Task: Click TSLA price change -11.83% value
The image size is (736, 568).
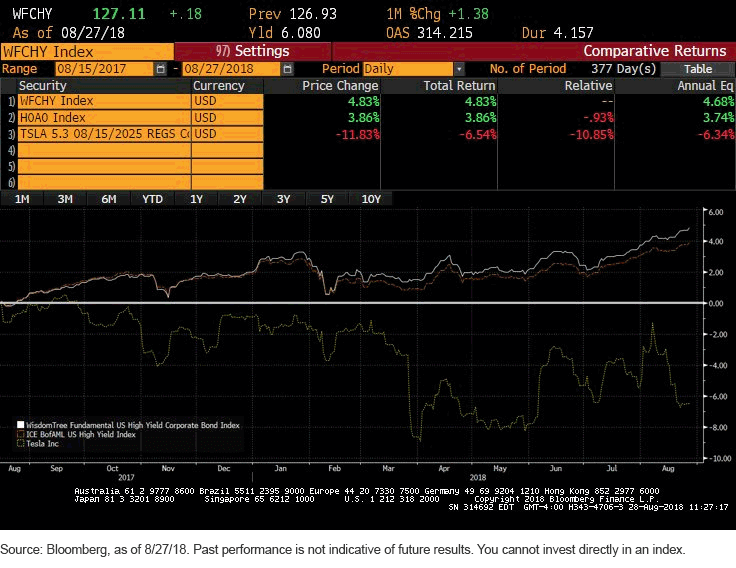Action: (x=357, y=134)
